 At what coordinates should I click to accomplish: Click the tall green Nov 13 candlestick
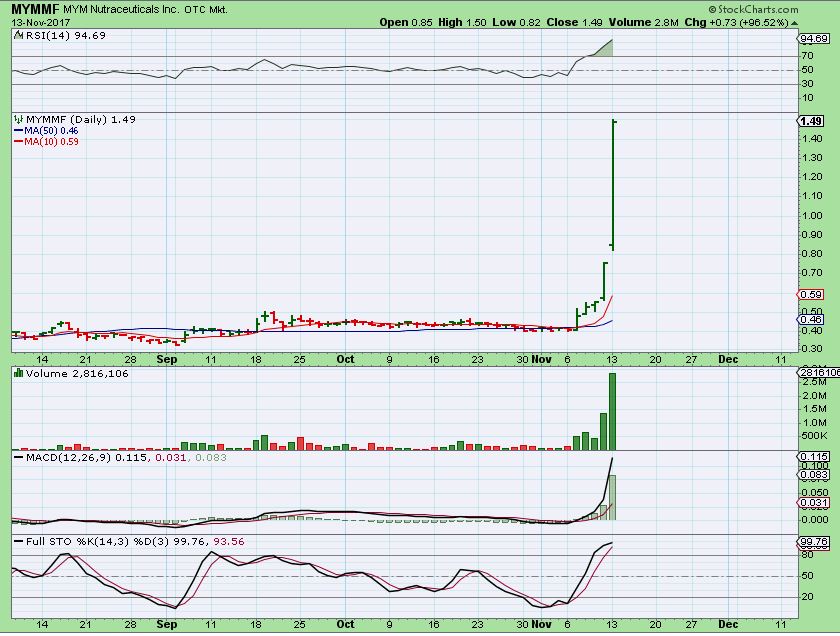pyautogui.click(x=612, y=185)
